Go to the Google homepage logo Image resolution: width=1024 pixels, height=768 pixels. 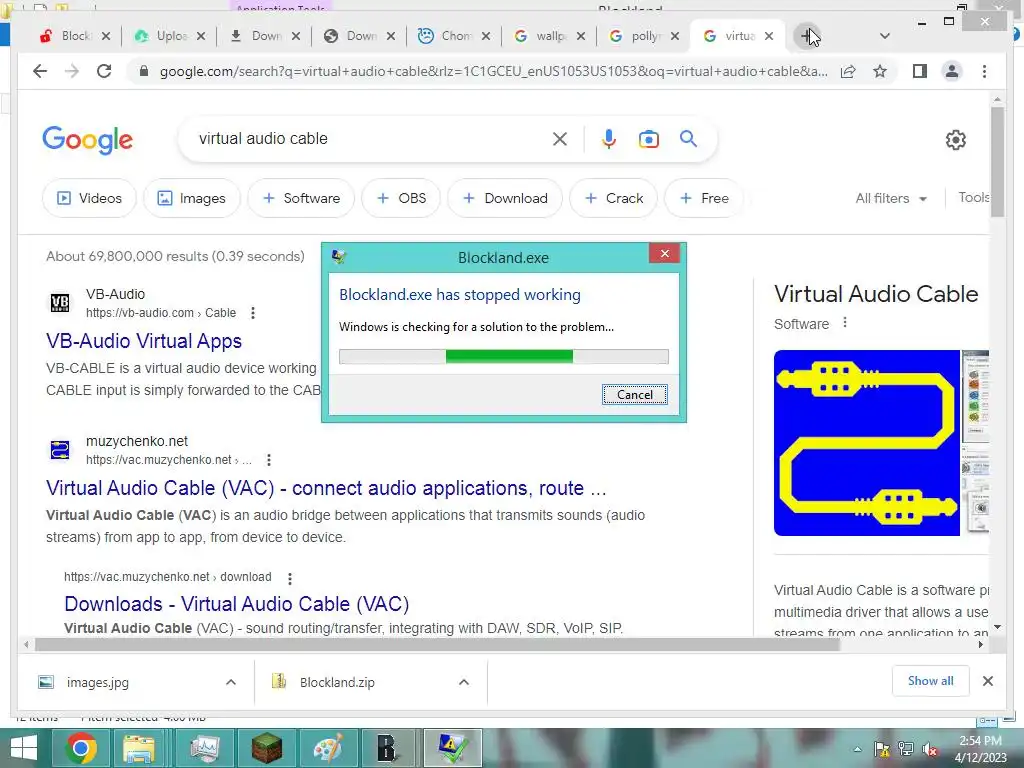point(88,139)
